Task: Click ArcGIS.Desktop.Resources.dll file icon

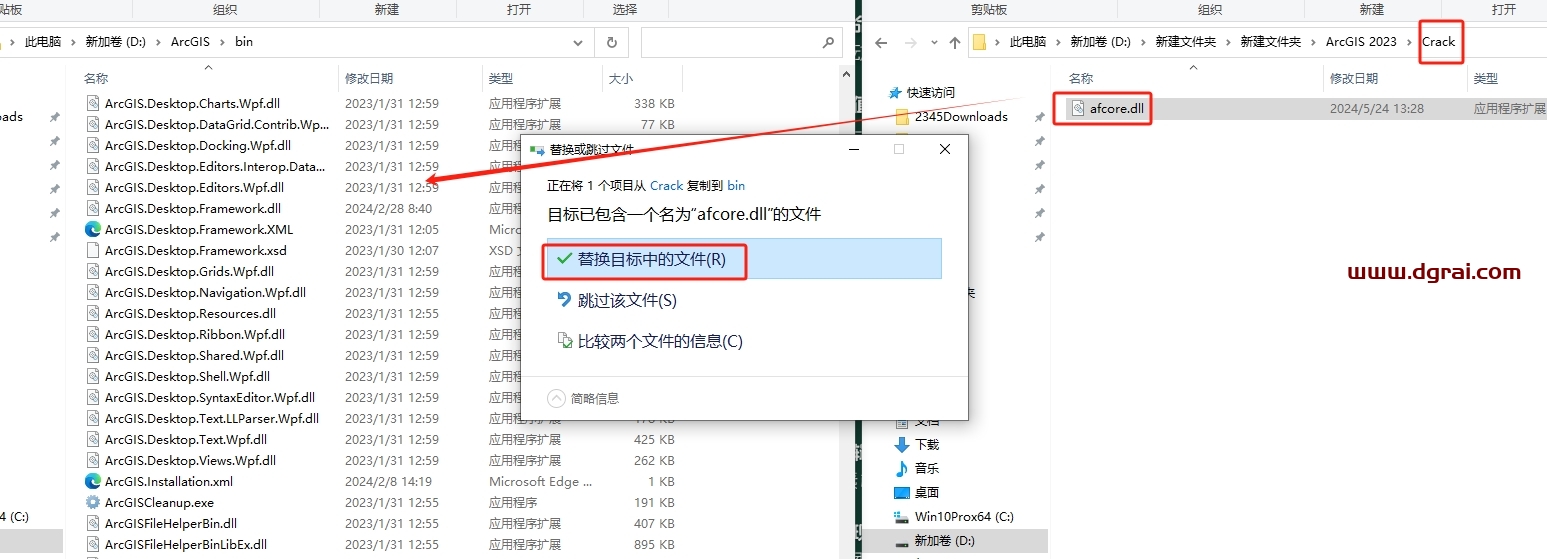Action: pyautogui.click(x=93, y=313)
